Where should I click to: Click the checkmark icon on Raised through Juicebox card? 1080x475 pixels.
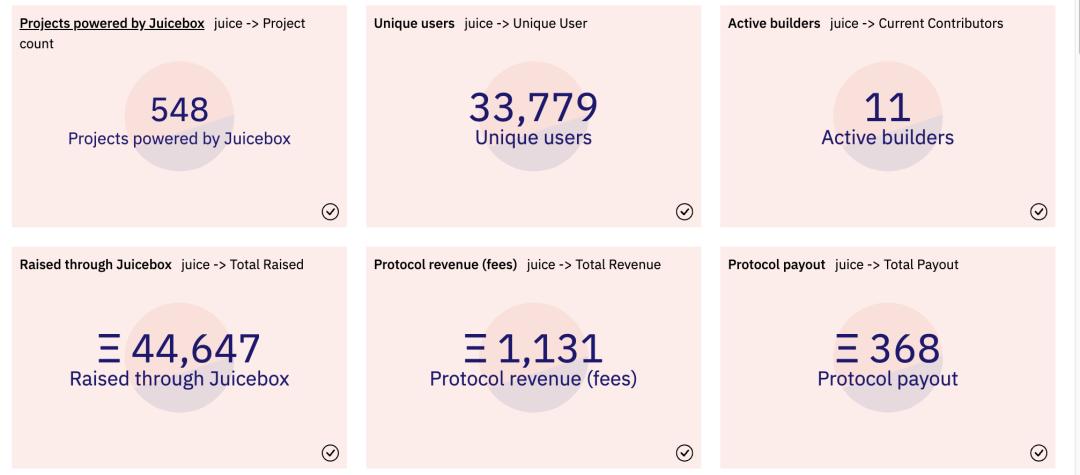(330, 453)
